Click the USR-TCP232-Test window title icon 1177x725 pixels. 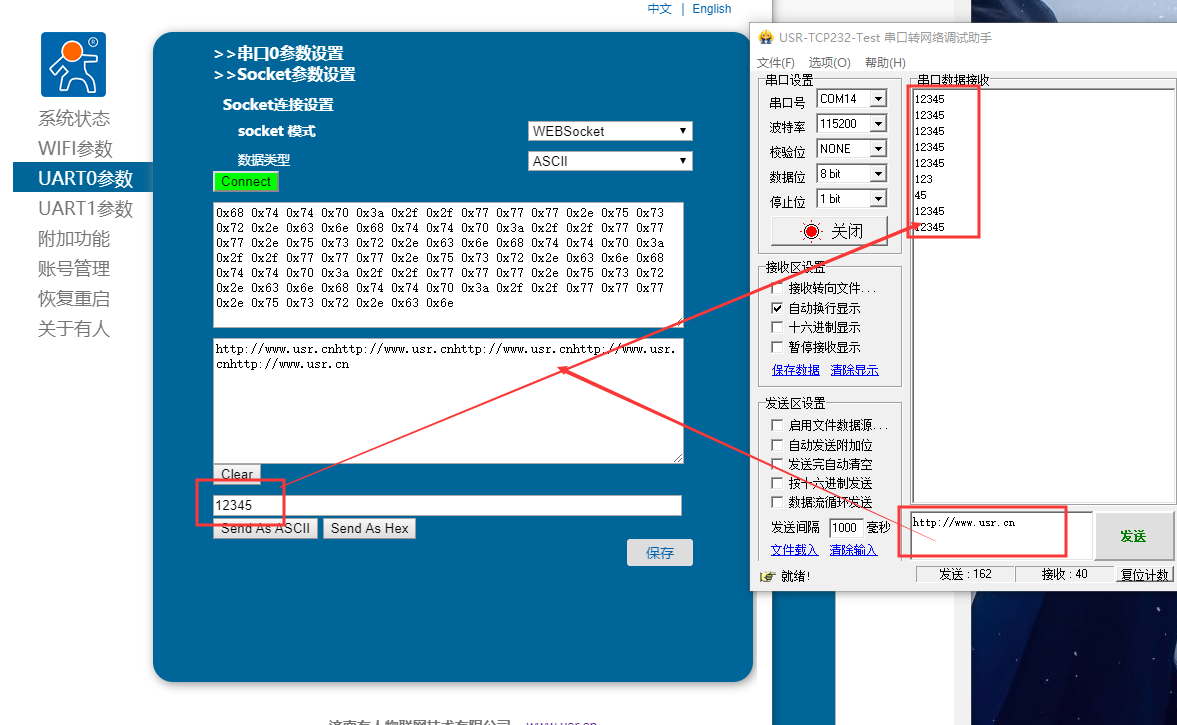click(x=766, y=37)
